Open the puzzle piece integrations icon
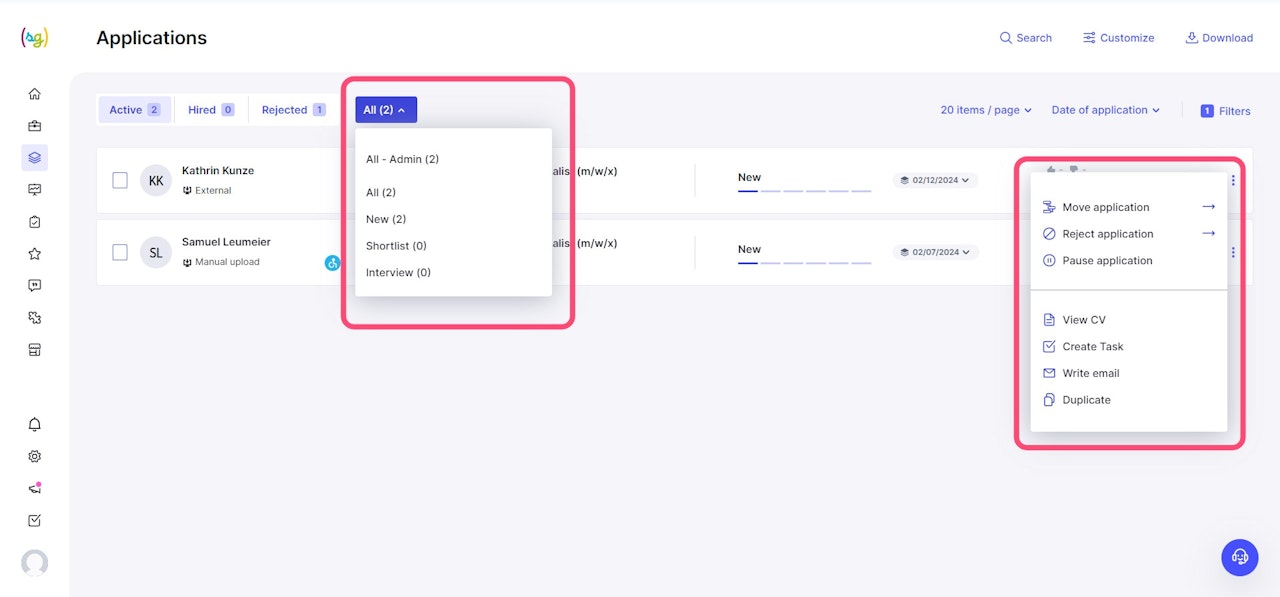1280x597 pixels. [34, 318]
